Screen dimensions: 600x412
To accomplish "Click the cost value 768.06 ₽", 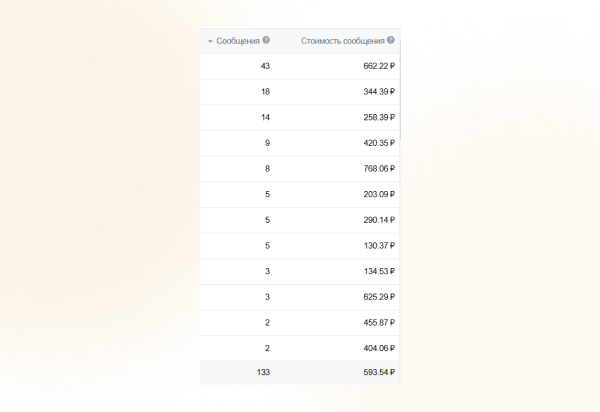I will (x=379, y=169).
